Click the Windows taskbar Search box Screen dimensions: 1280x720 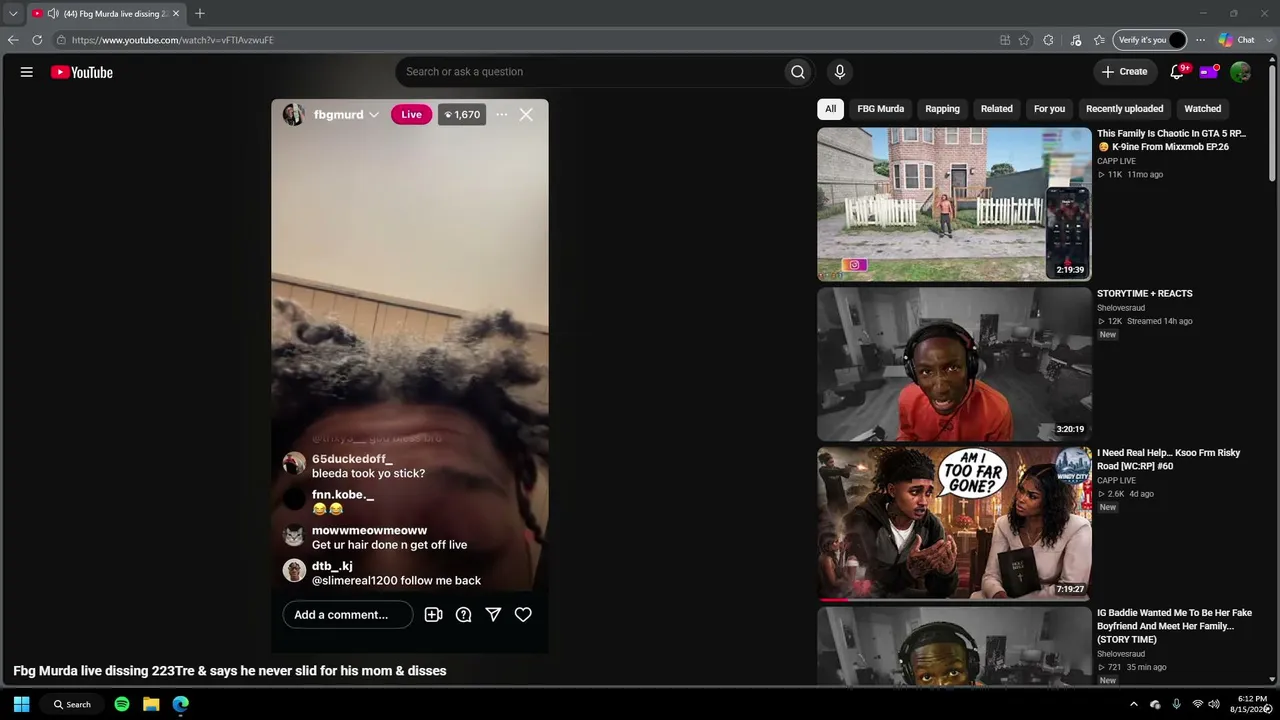74,705
